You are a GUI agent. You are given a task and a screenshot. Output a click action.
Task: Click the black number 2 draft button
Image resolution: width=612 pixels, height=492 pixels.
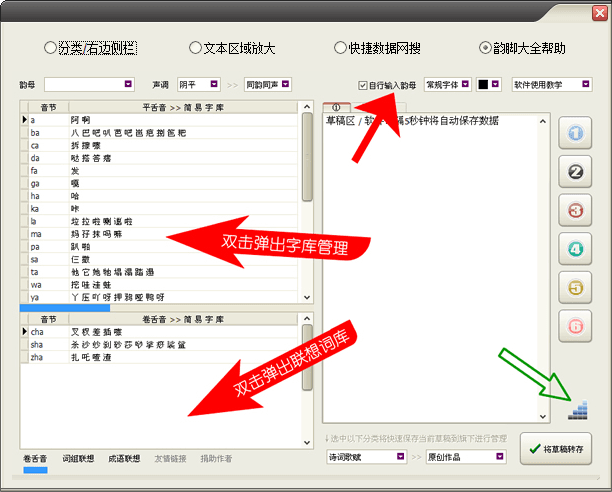575,172
